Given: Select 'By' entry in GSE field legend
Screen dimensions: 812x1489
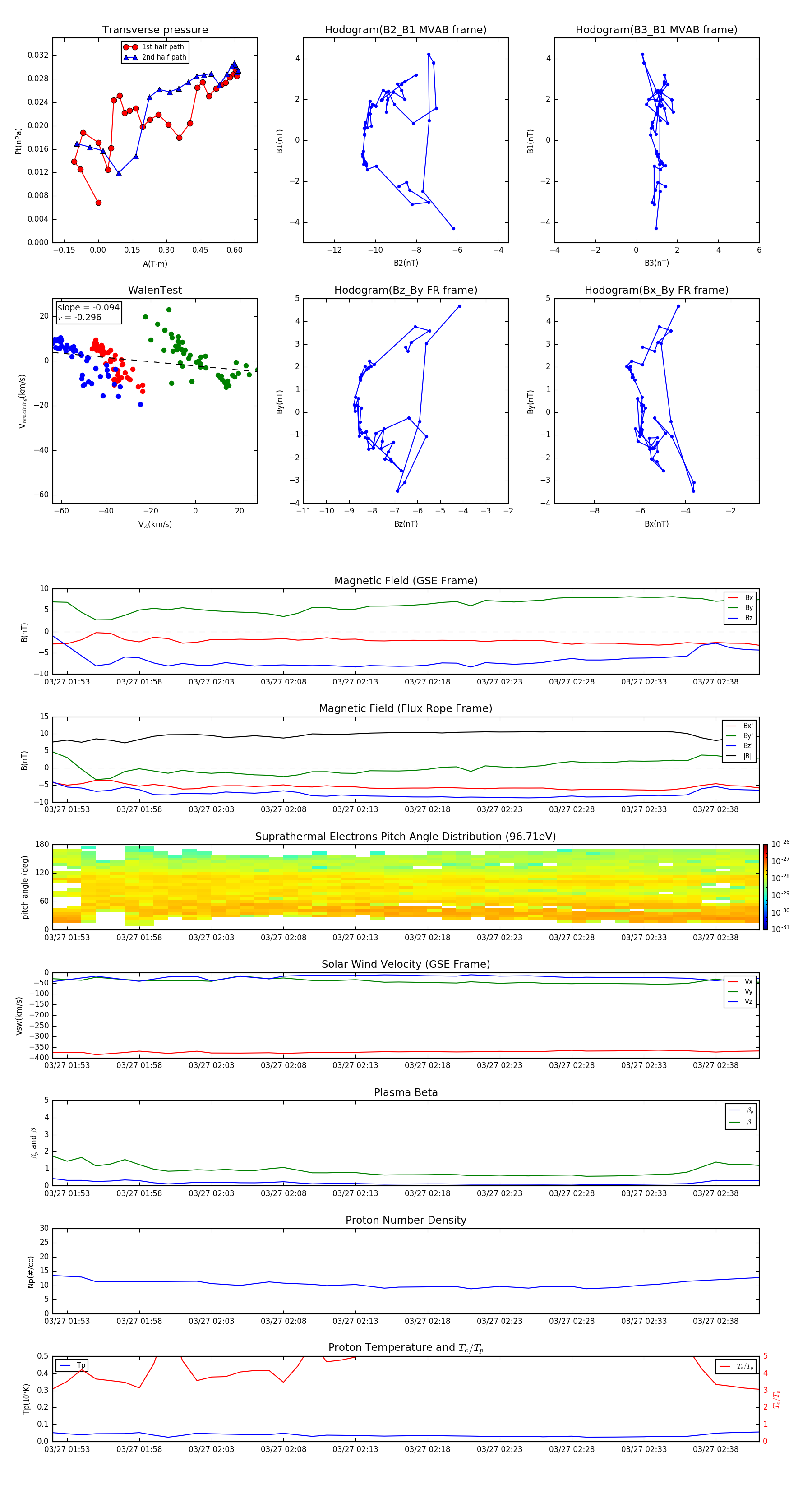Looking at the screenshot, I should pyautogui.click(x=740, y=607).
